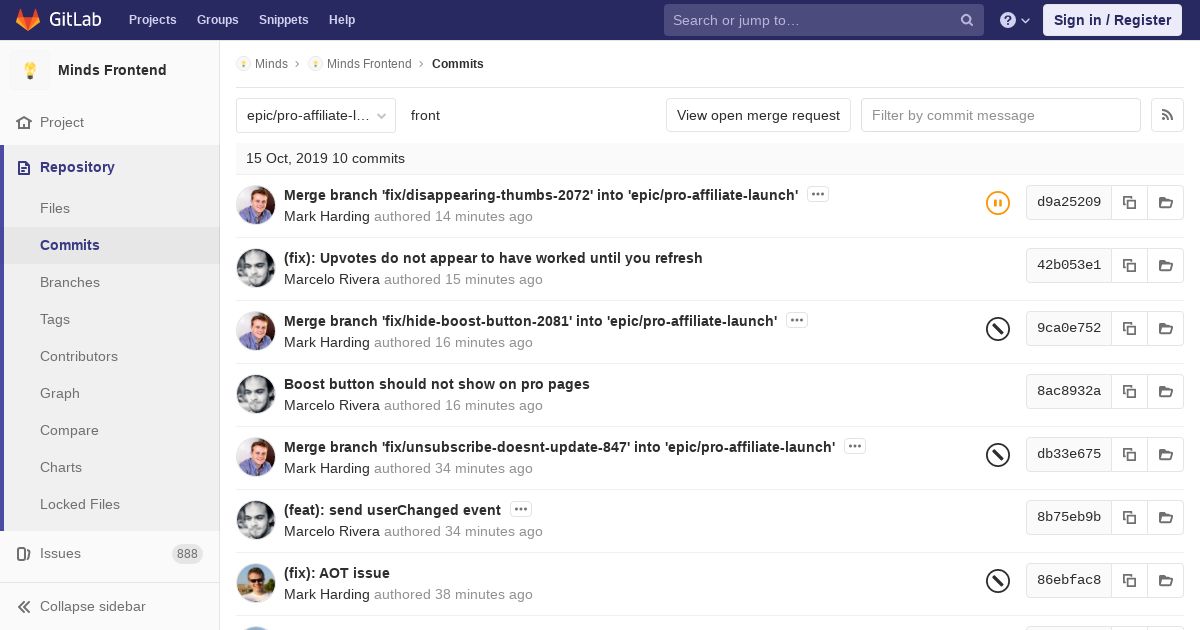Copy commit SHA 86ebfac8

(x=1129, y=580)
